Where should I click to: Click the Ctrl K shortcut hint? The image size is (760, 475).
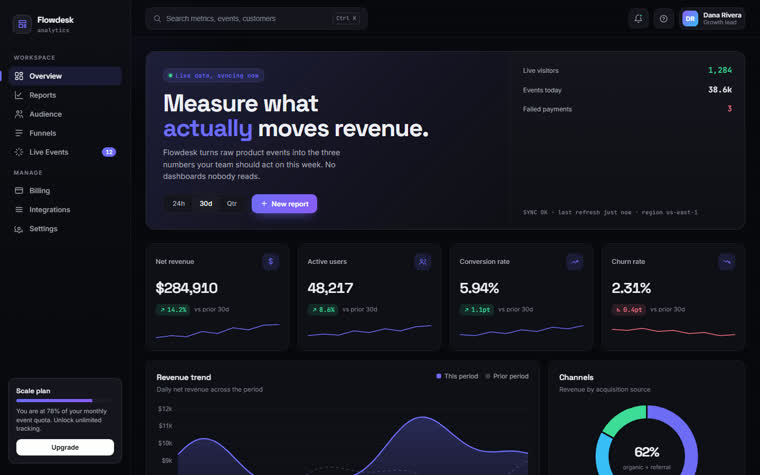(346, 18)
